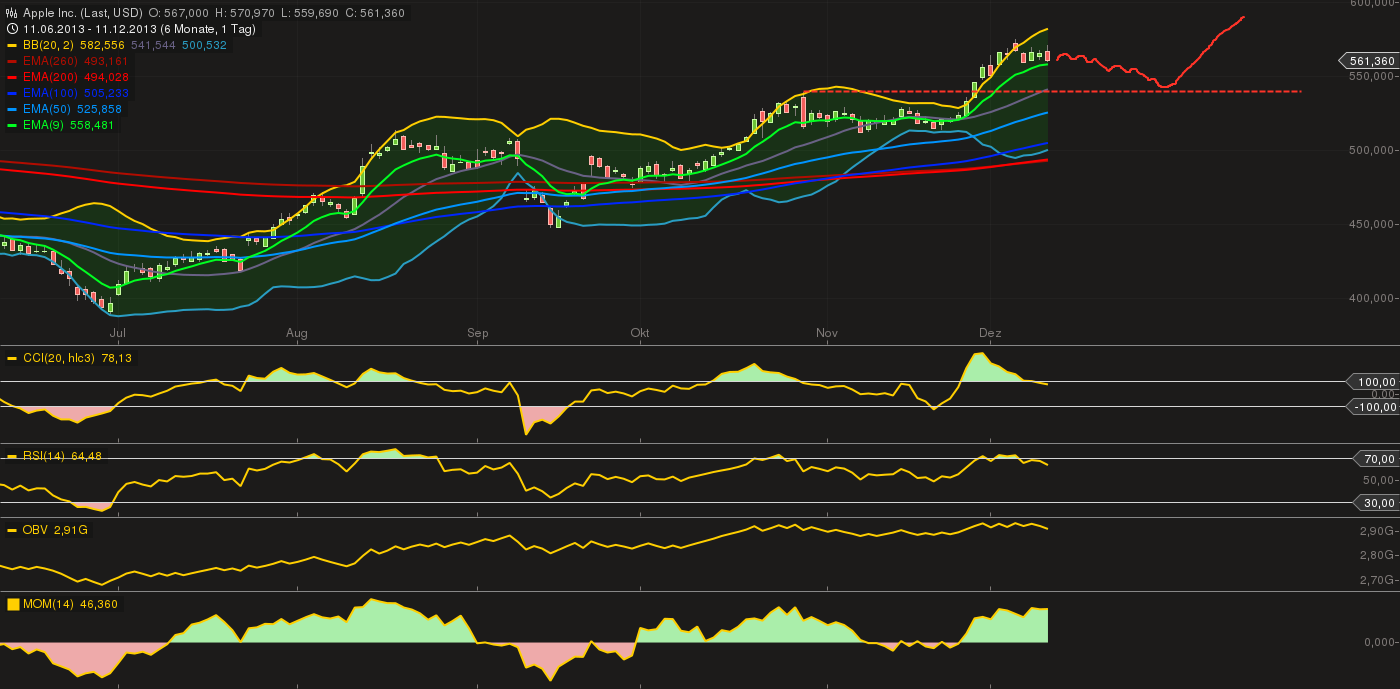The width and height of the screenshot is (1400, 689).
Task: Click the blue EMA(100) legend color dash
Action: coord(12,93)
